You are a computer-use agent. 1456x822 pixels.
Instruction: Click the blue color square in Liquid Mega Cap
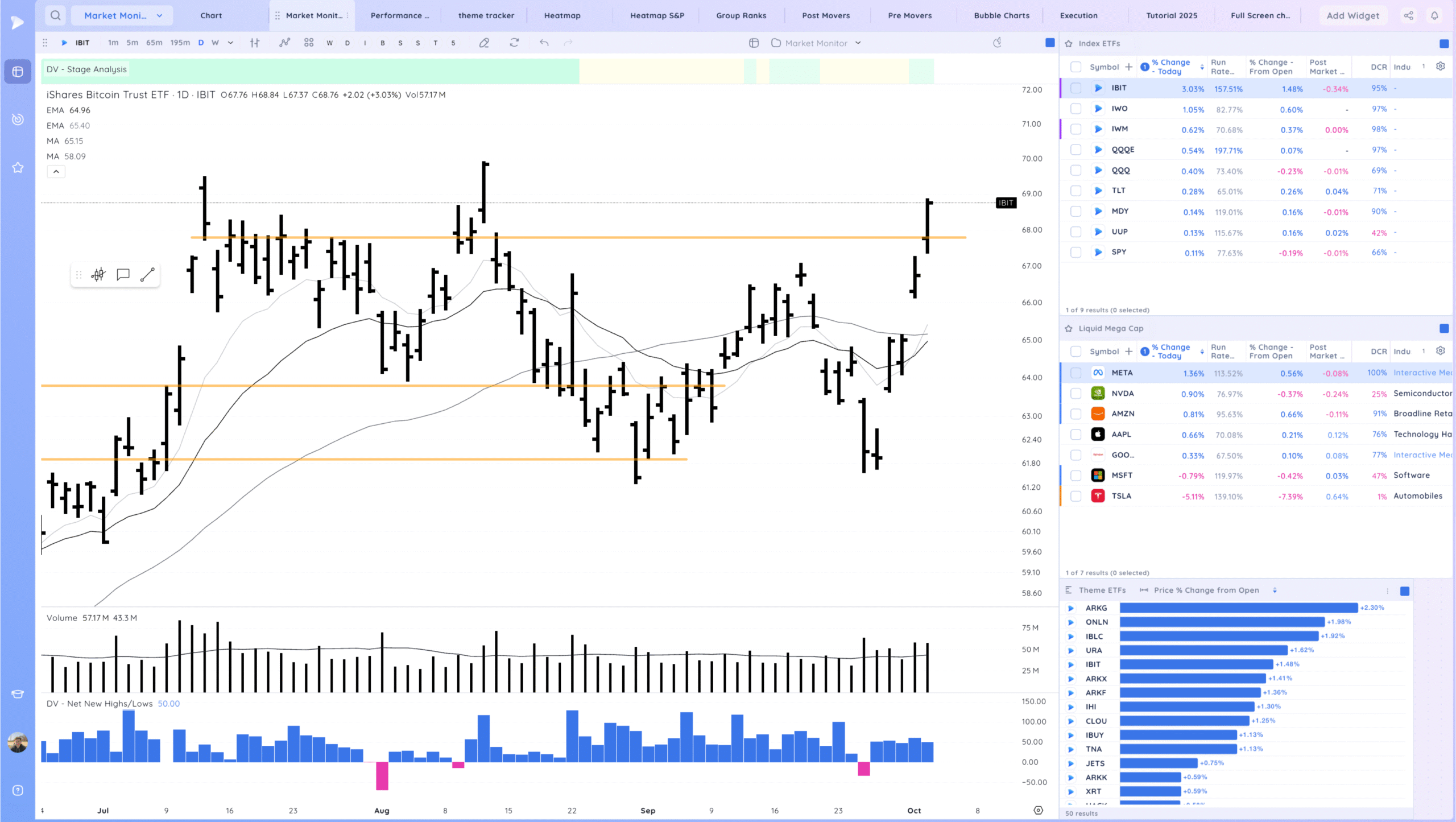tap(1444, 328)
